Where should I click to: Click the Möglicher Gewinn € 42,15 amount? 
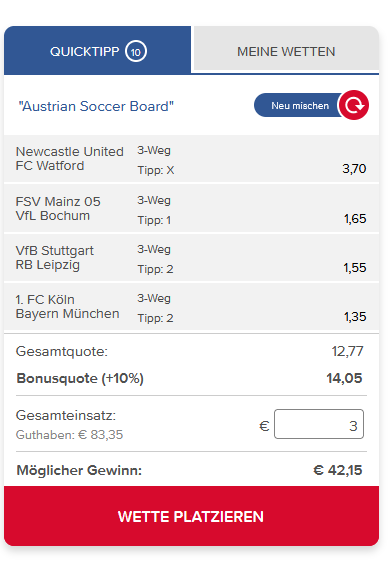[338, 470]
